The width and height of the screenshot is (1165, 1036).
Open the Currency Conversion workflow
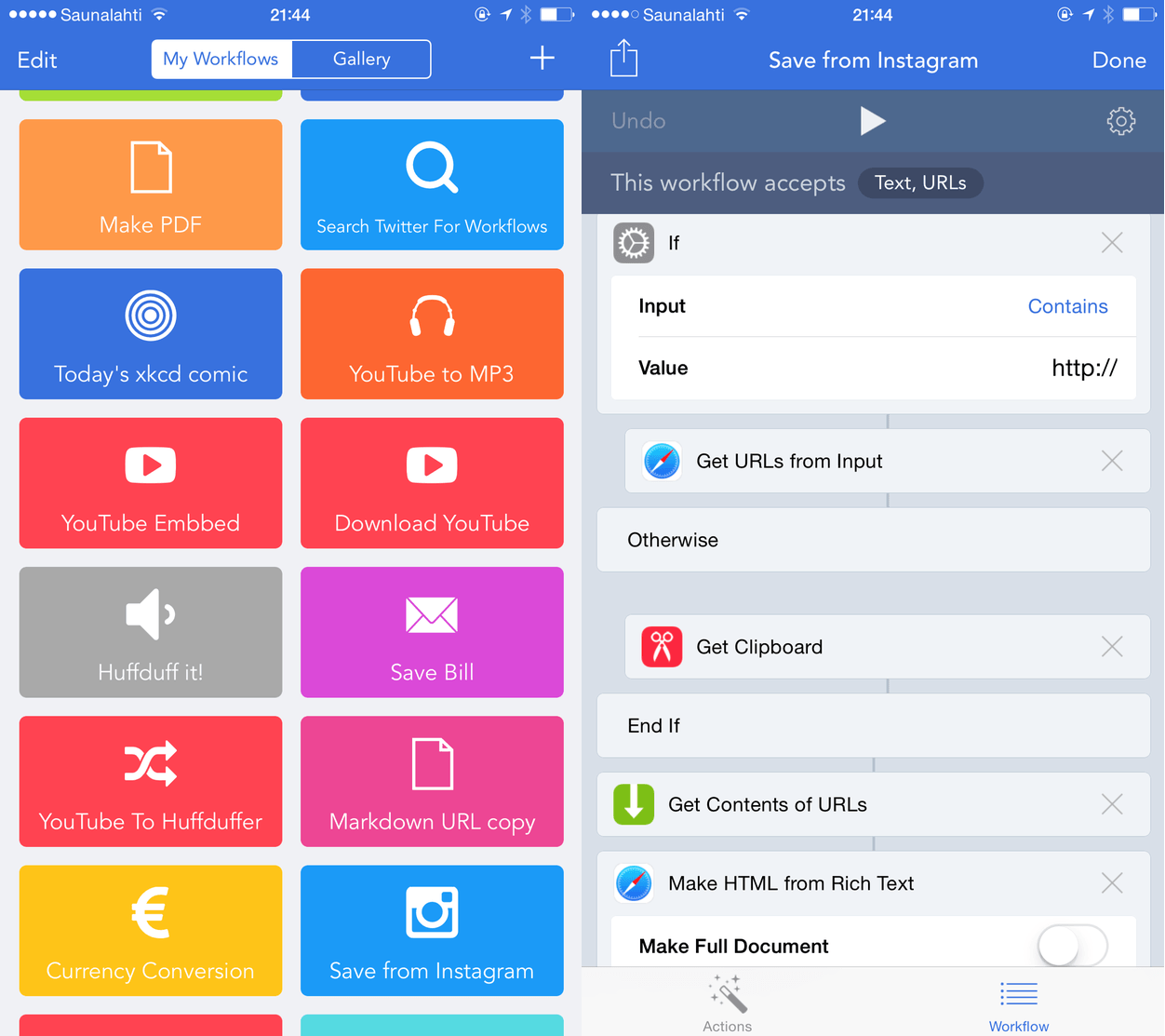pos(151,931)
